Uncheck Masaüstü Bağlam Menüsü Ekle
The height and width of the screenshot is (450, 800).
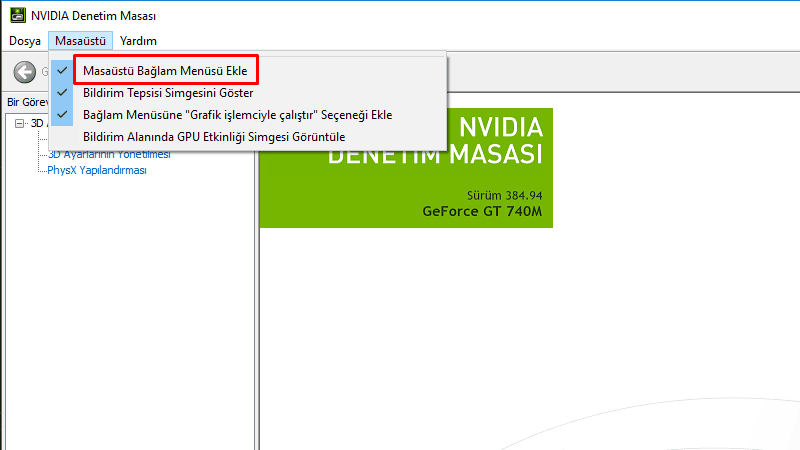[x=165, y=71]
